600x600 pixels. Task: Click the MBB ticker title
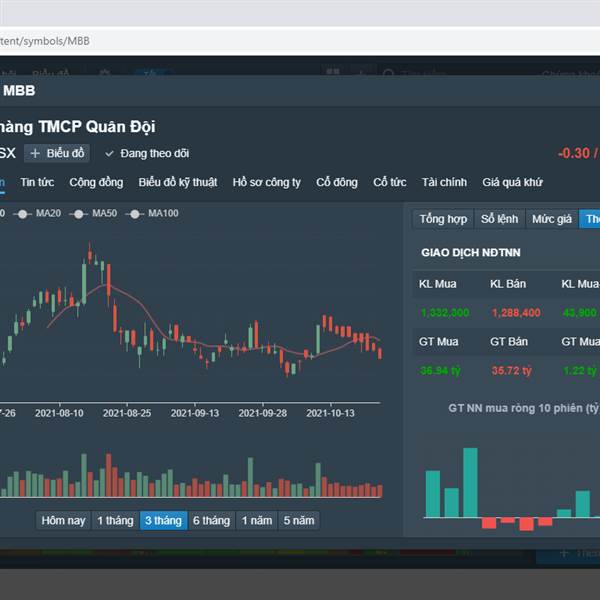tap(19, 91)
